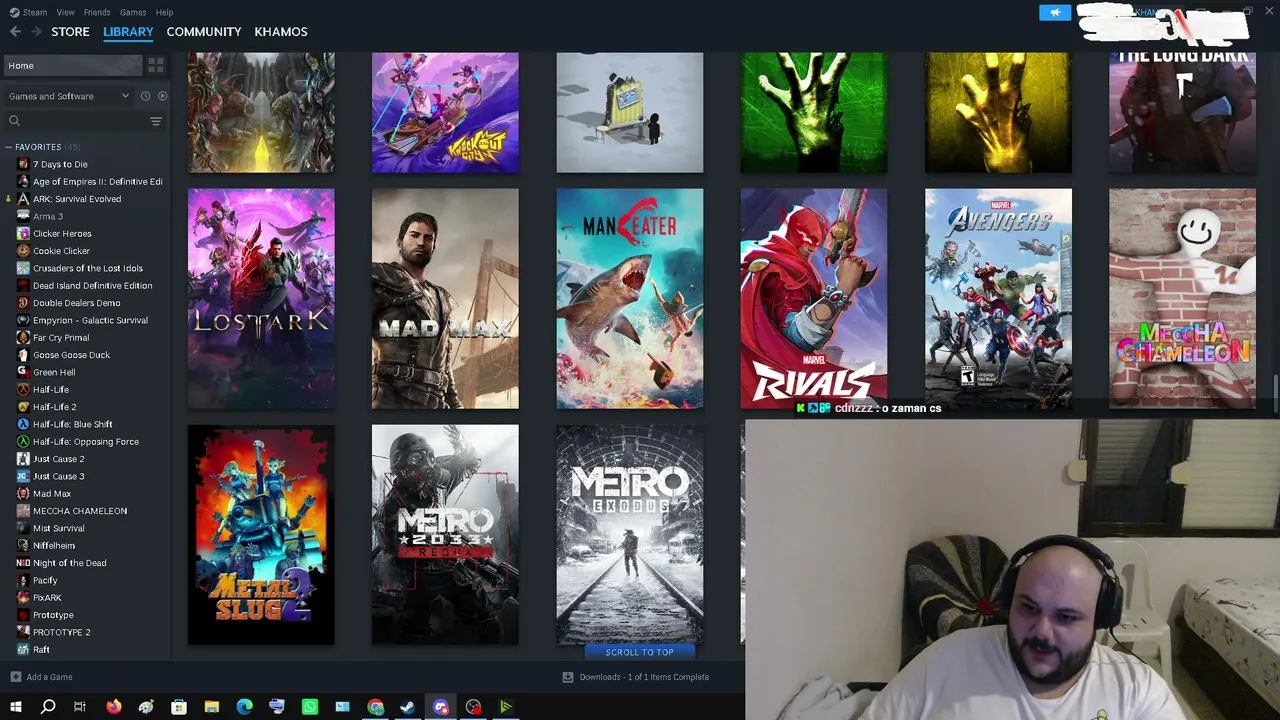The width and height of the screenshot is (1280, 720).
Task: Click the plus icon beside Add a Game
Action: (15, 677)
